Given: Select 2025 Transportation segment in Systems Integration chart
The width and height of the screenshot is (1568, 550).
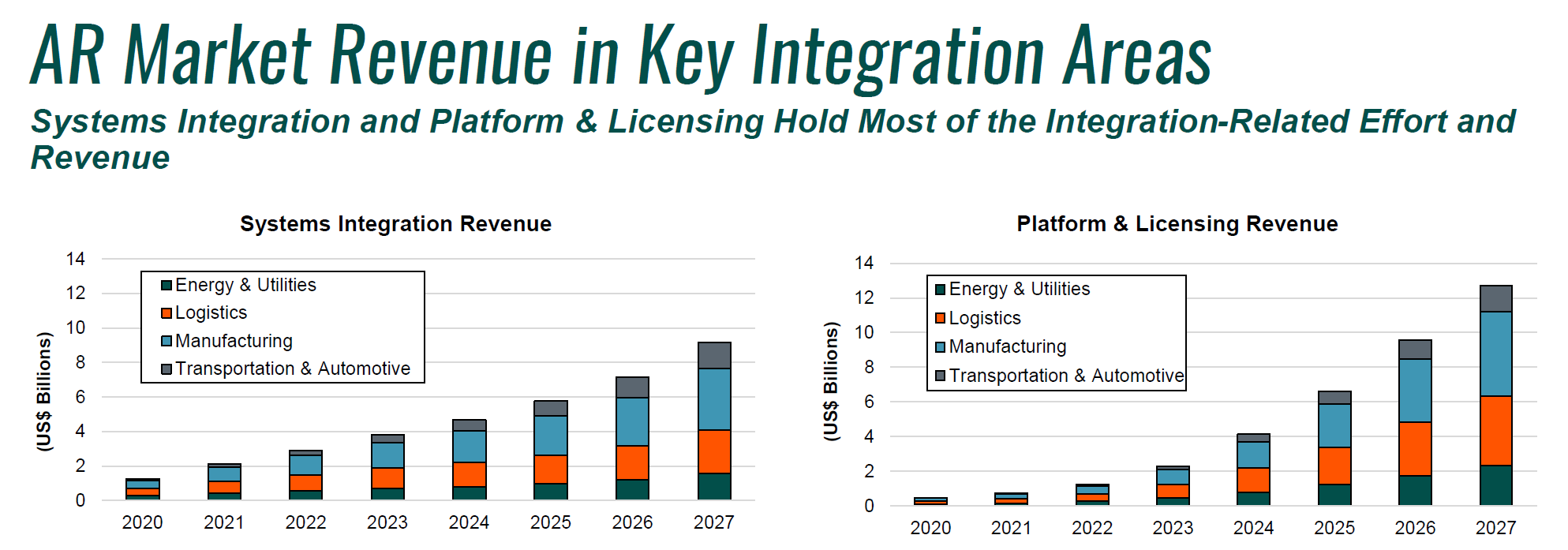Looking at the screenshot, I should tap(551, 408).
